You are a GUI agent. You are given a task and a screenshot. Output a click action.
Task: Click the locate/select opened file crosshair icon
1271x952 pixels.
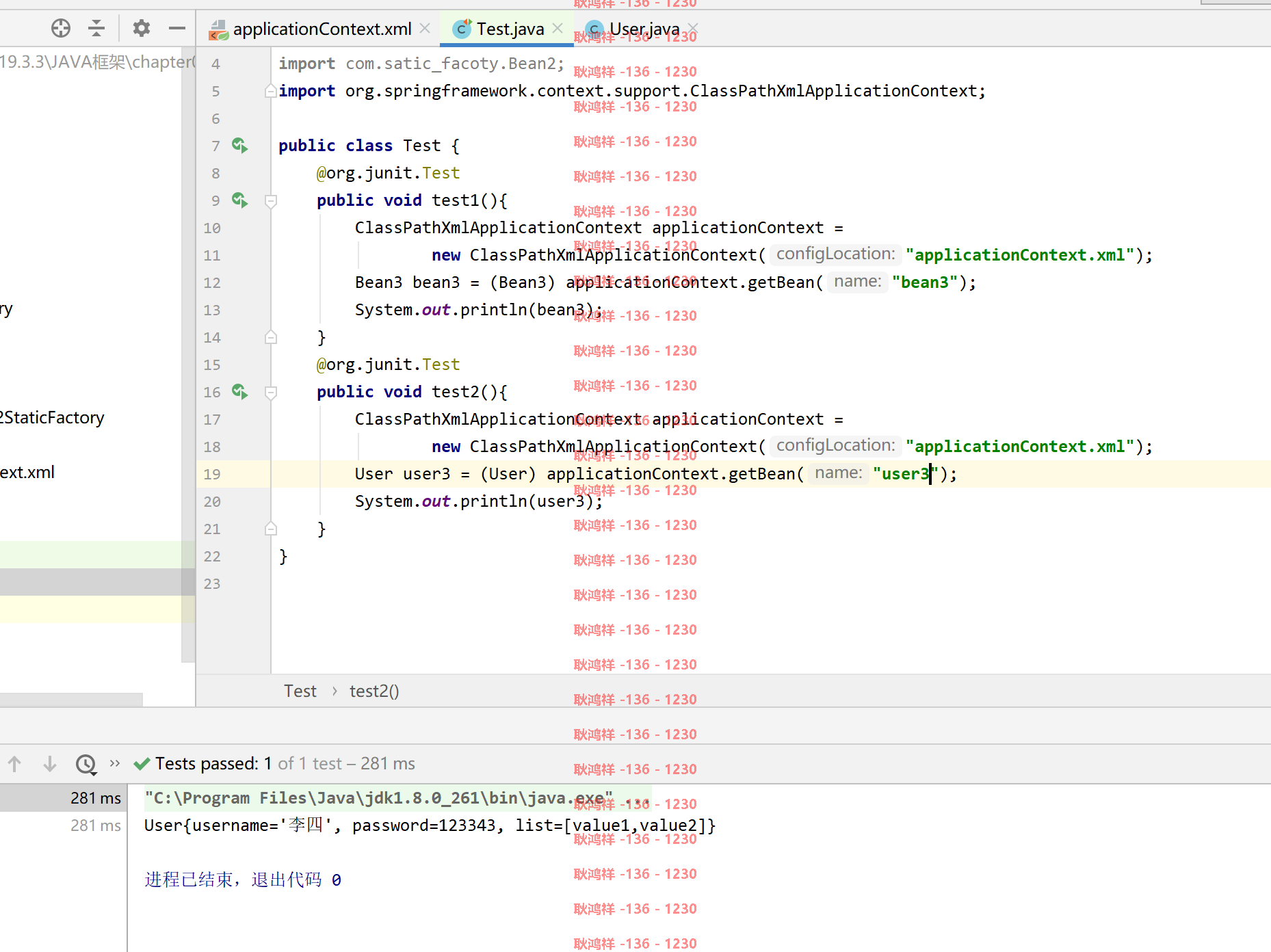click(x=61, y=28)
